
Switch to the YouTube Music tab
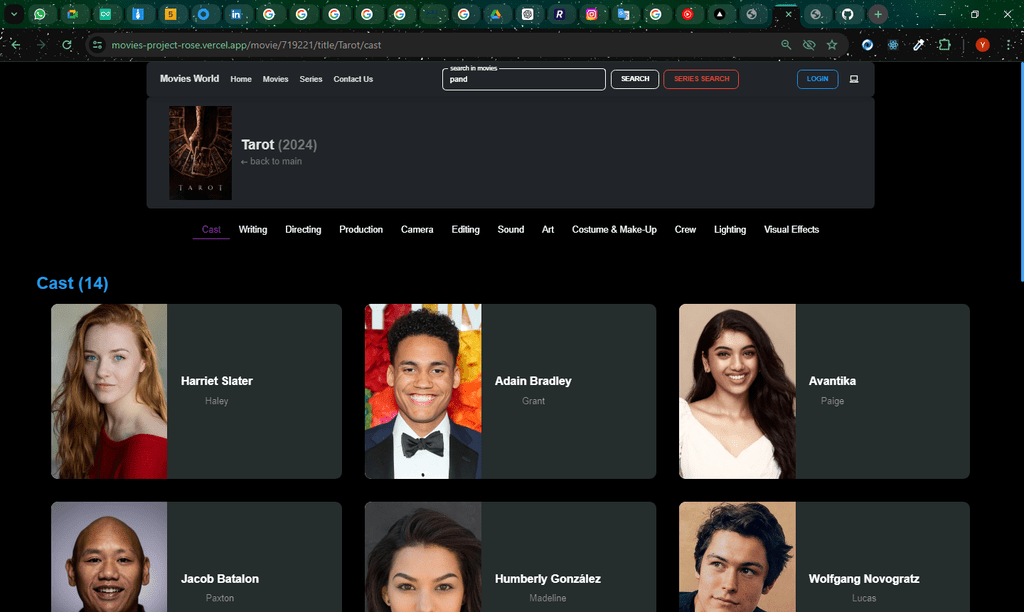point(688,14)
